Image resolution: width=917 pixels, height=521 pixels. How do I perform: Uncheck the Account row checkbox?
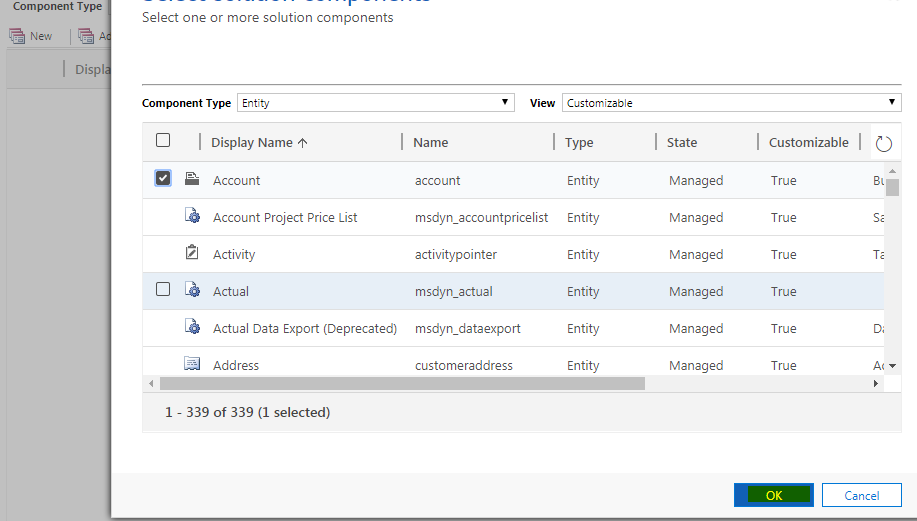[x=163, y=179]
